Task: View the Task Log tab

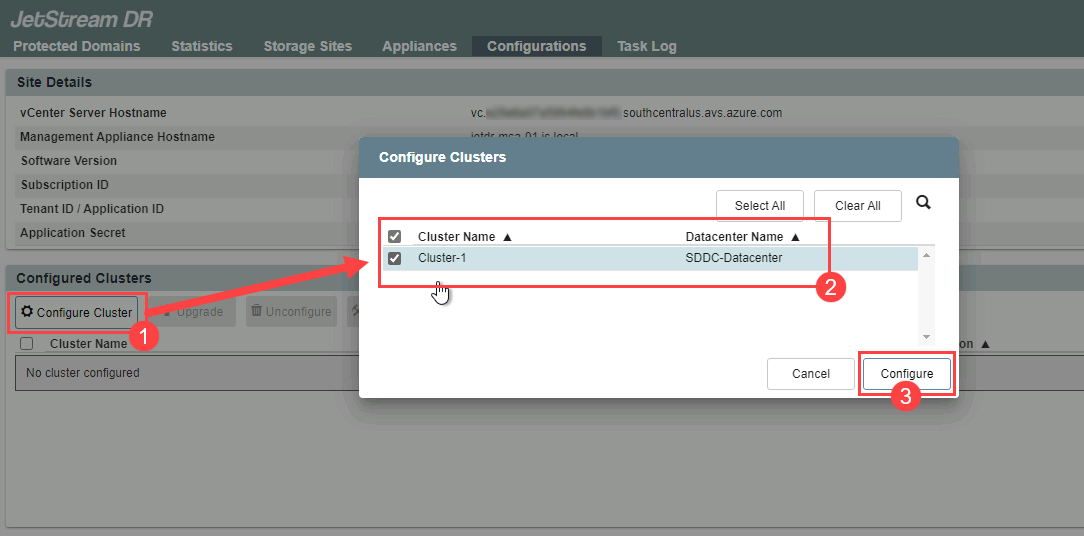Action: click(x=646, y=46)
